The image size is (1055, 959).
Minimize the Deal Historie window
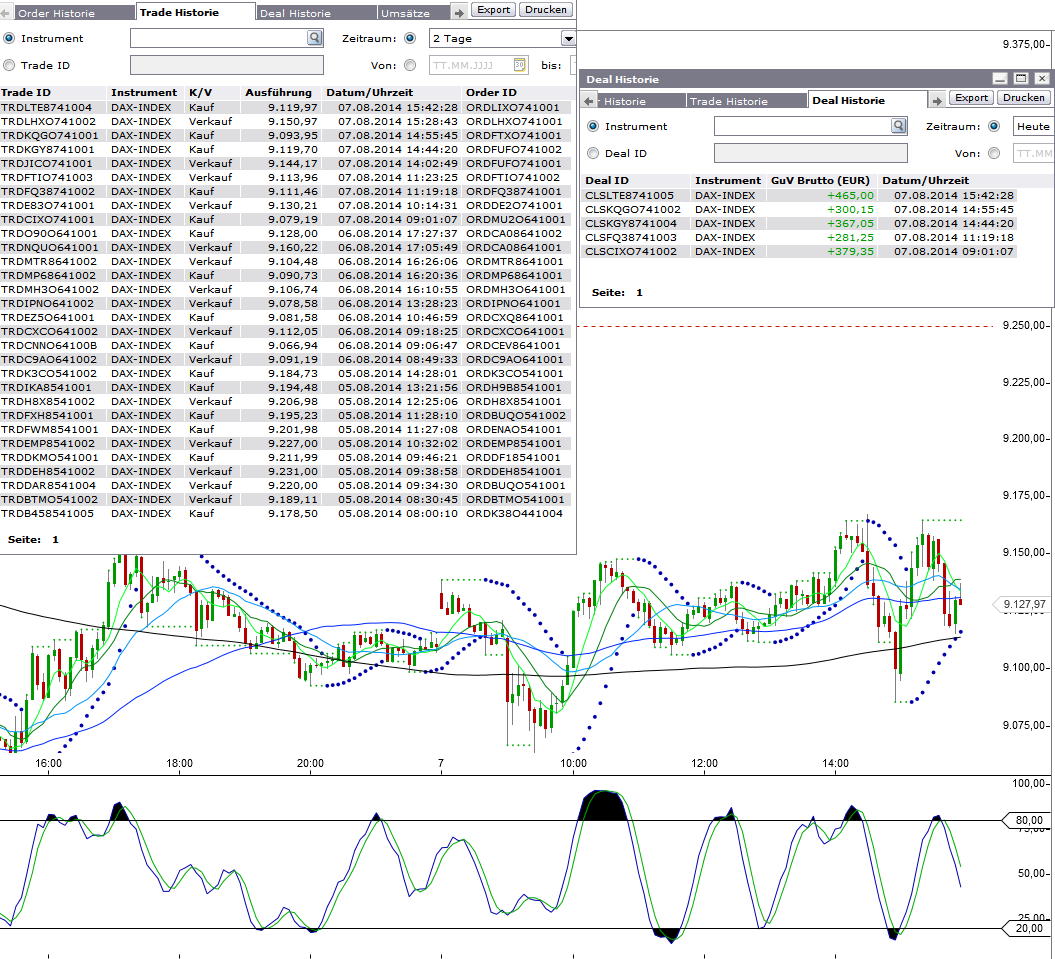pos(1001,79)
